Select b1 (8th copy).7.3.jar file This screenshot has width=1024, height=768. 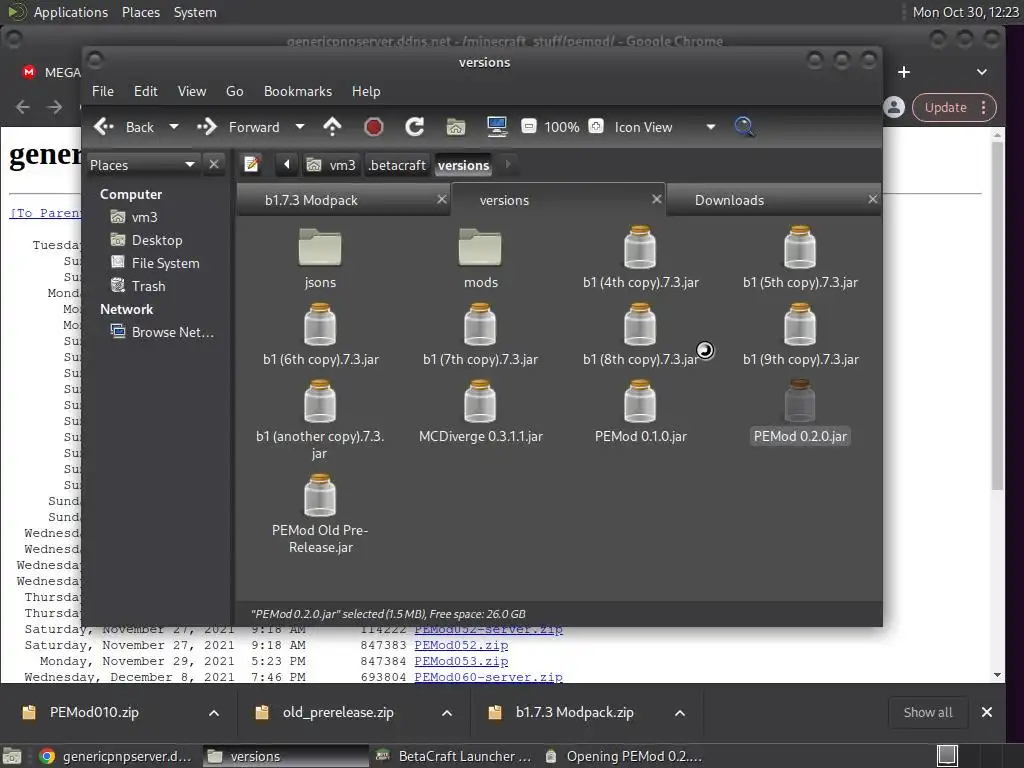point(640,324)
